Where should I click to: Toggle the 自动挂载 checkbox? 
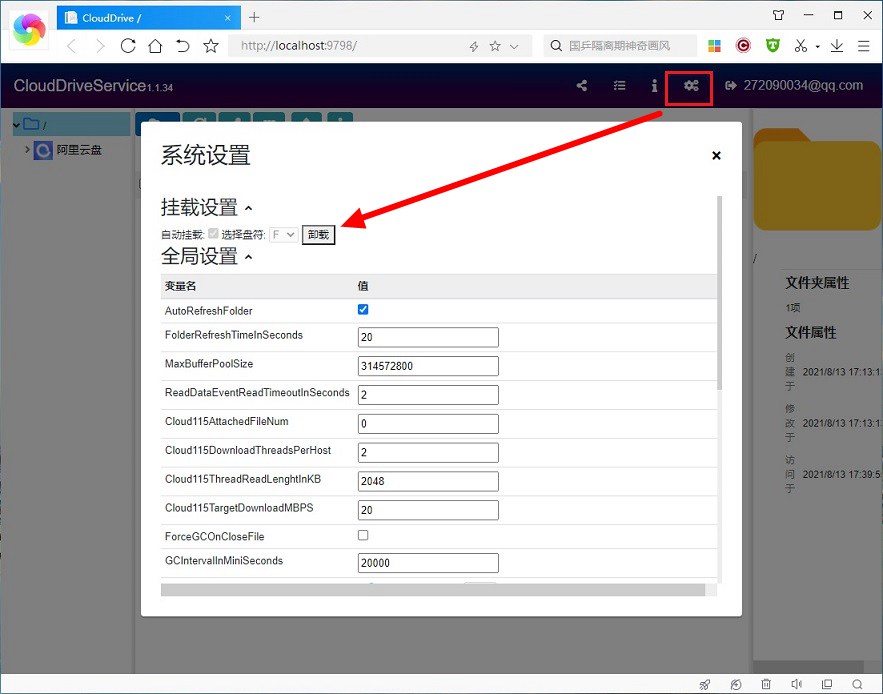point(213,233)
